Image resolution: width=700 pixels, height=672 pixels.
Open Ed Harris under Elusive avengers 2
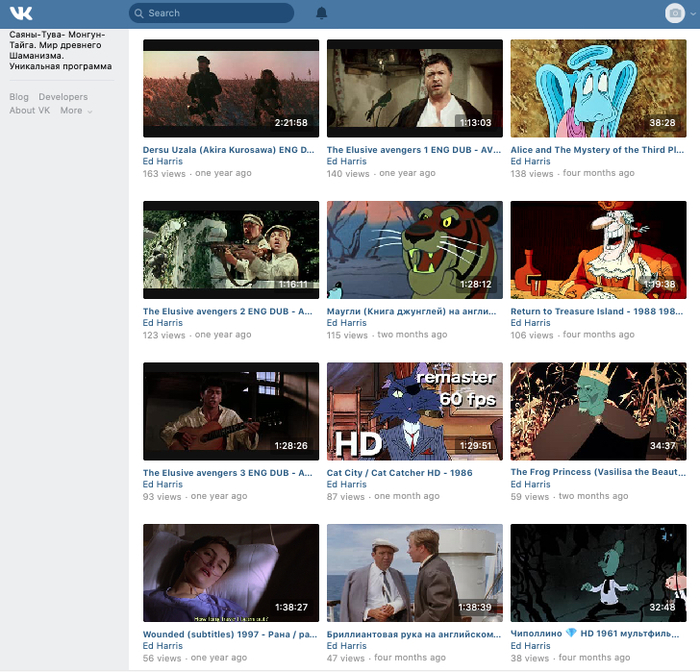click(163, 323)
